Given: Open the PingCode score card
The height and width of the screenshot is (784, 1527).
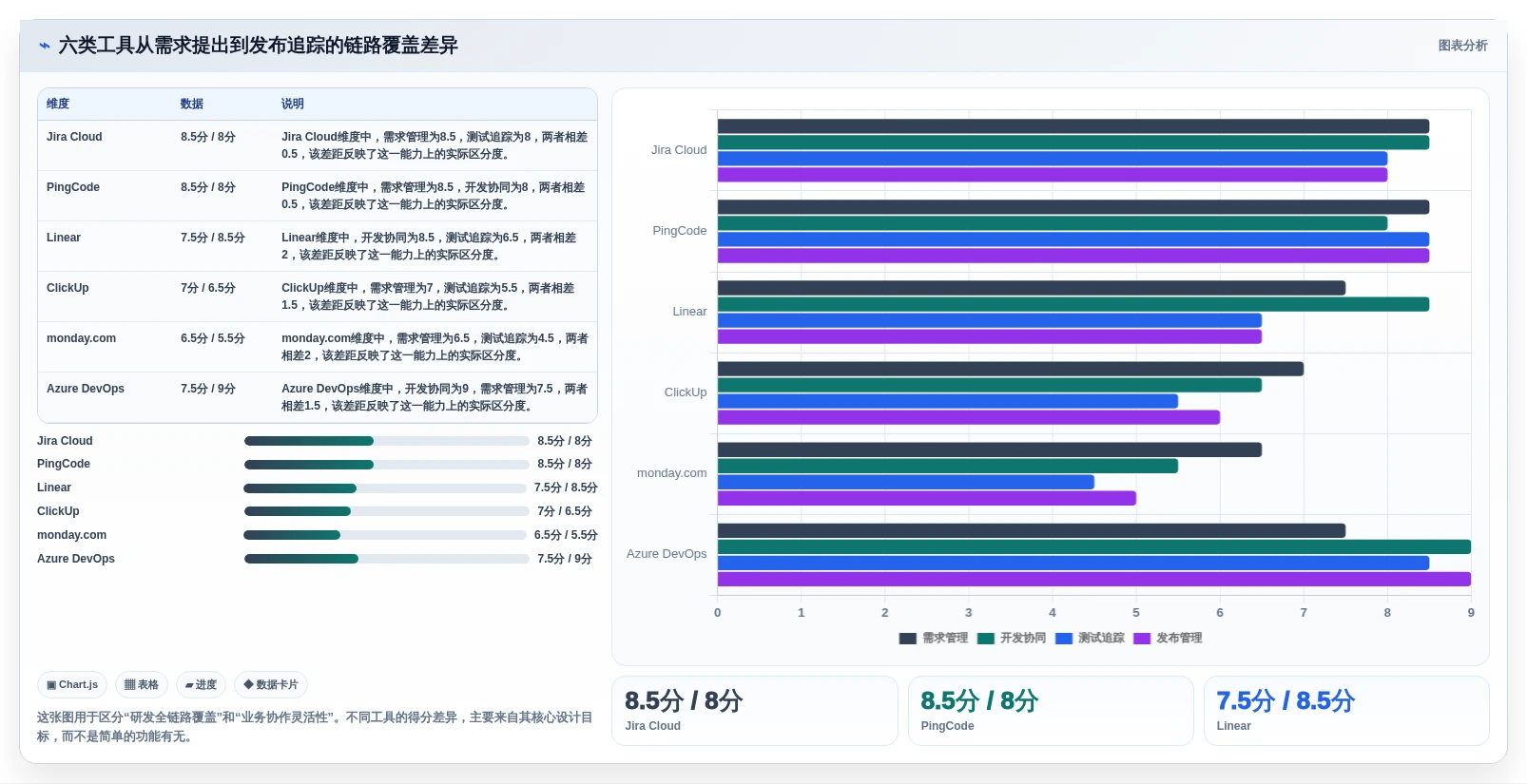Looking at the screenshot, I should pyautogui.click(x=1051, y=711).
